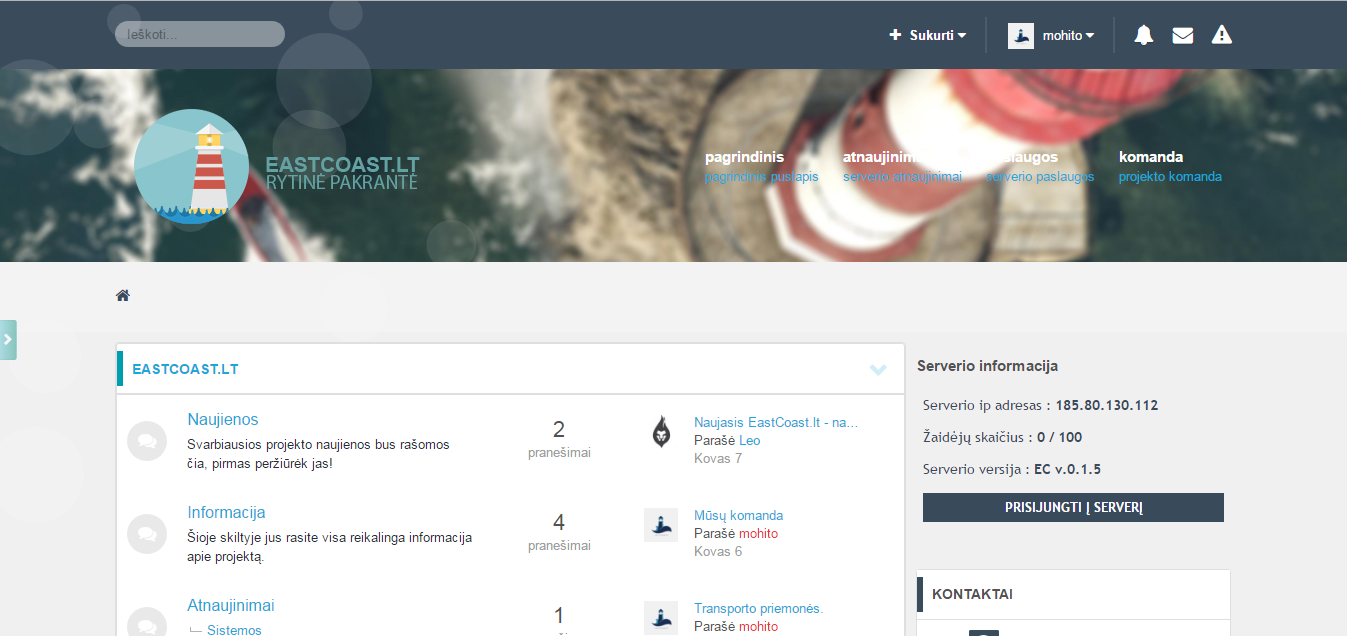The width and height of the screenshot is (1347, 636).
Task: Click the EastCoast lighthouse logo
Action: coord(191,165)
